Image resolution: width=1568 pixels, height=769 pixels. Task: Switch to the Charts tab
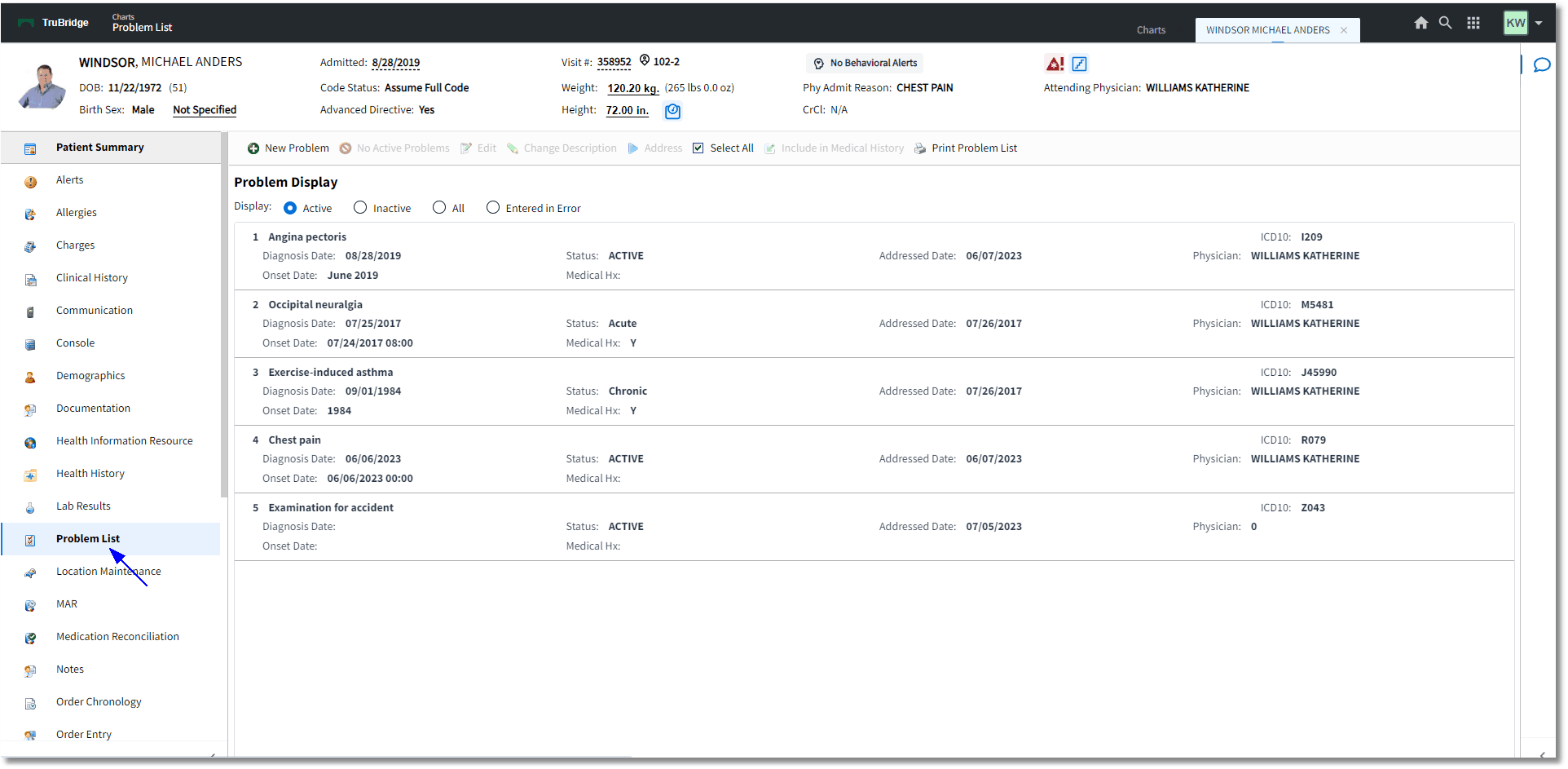tap(1151, 30)
